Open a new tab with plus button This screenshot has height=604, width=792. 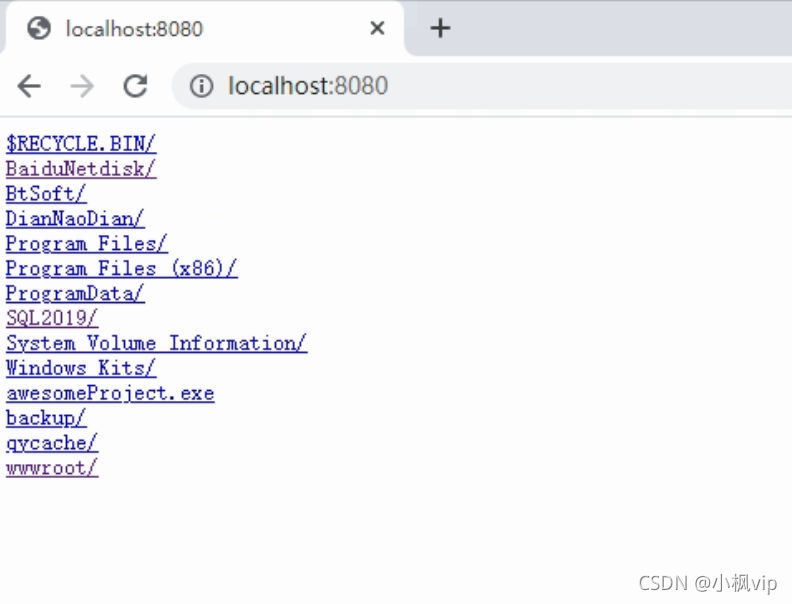(x=440, y=28)
